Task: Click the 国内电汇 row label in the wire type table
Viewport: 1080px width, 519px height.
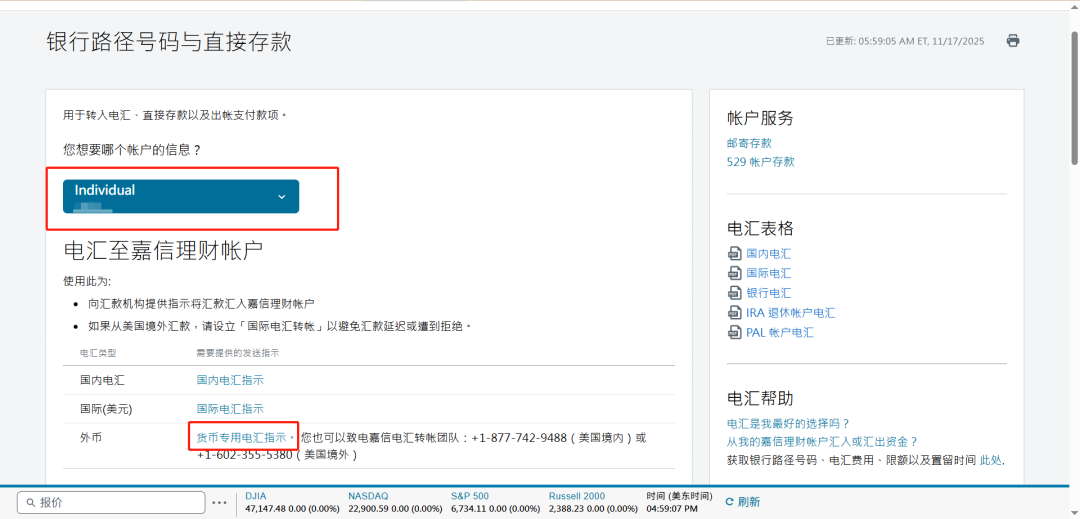Action: [103, 380]
